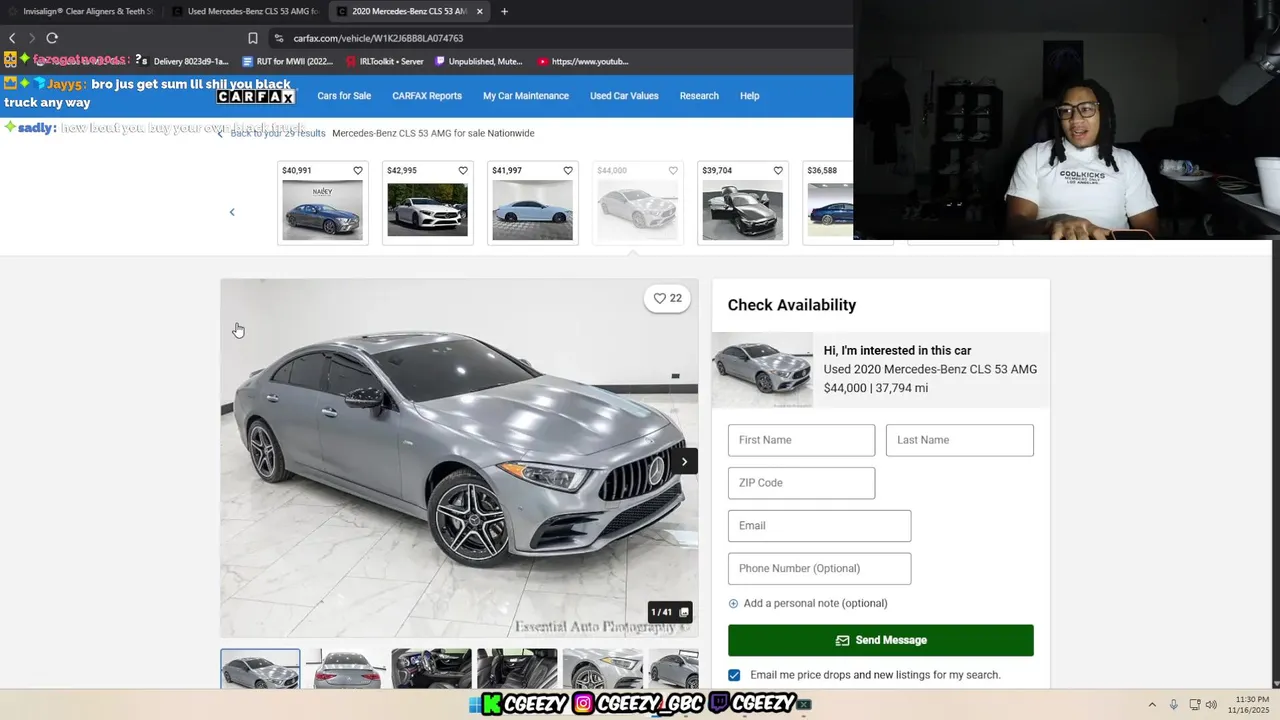
Task: Open the CARFAX Reports menu
Action: [x=427, y=96]
